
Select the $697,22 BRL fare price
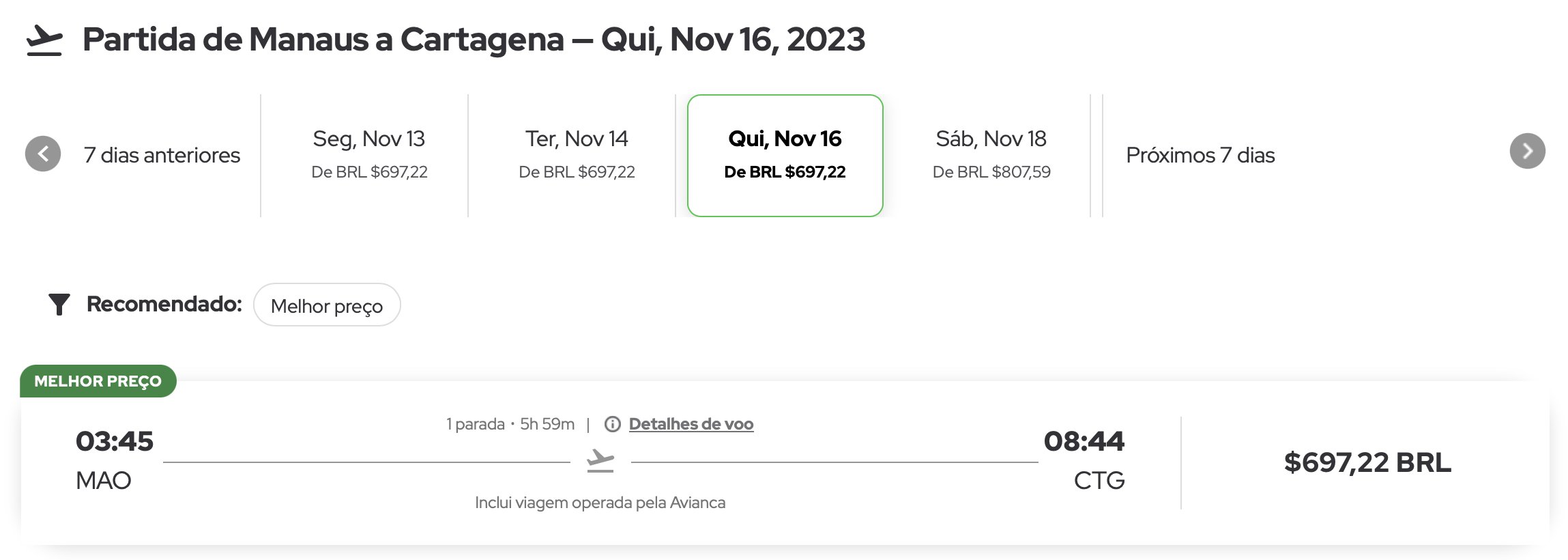coord(1367,462)
